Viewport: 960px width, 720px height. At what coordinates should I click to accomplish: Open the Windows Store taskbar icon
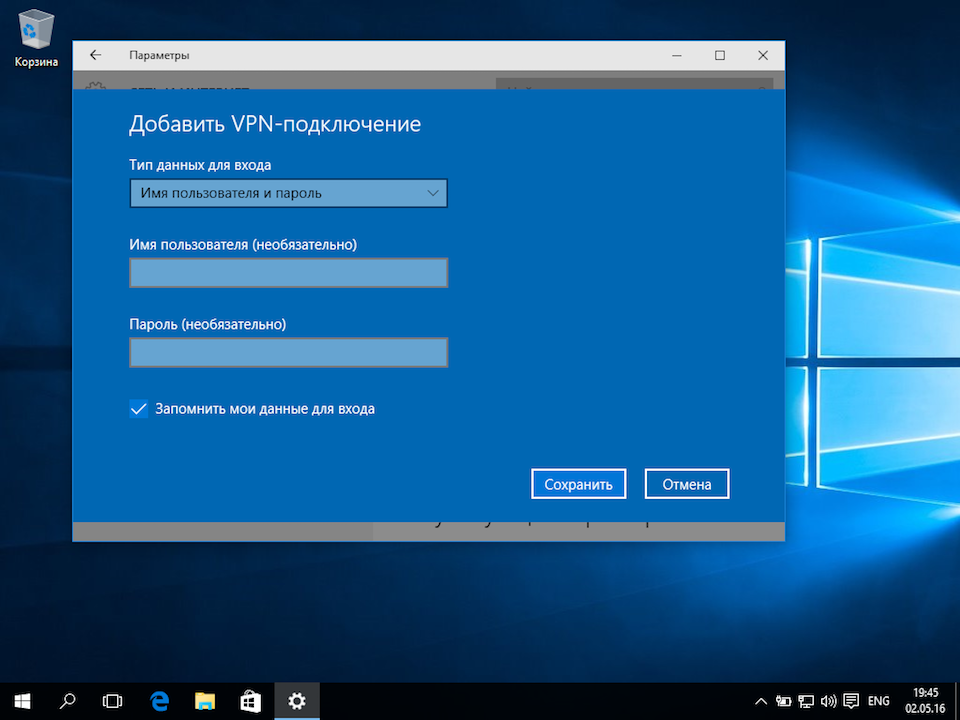point(250,701)
